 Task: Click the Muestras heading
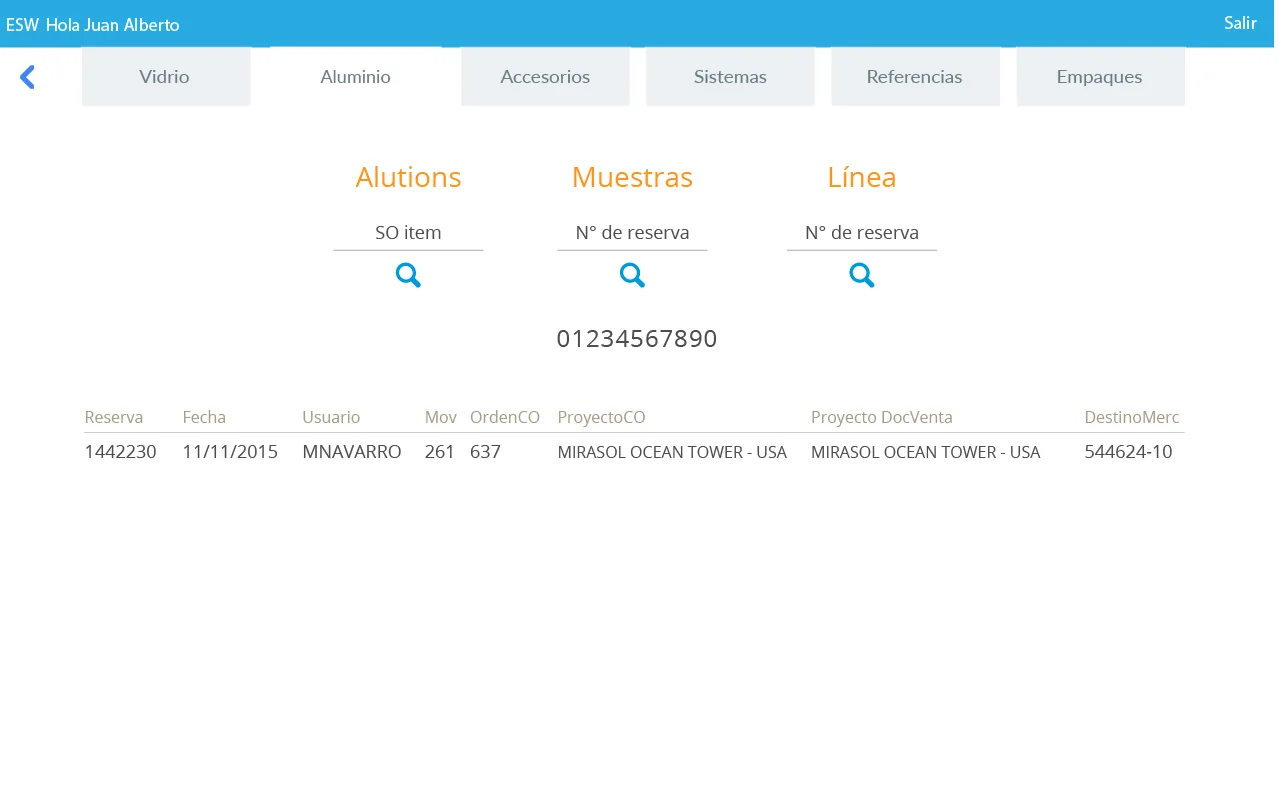click(632, 177)
